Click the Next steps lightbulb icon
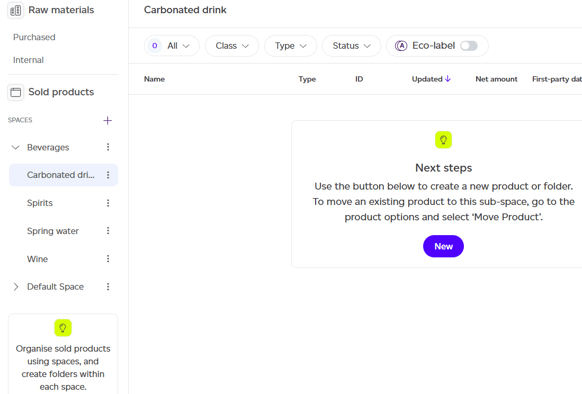Screen dimensions: 582x394 coord(443,140)
